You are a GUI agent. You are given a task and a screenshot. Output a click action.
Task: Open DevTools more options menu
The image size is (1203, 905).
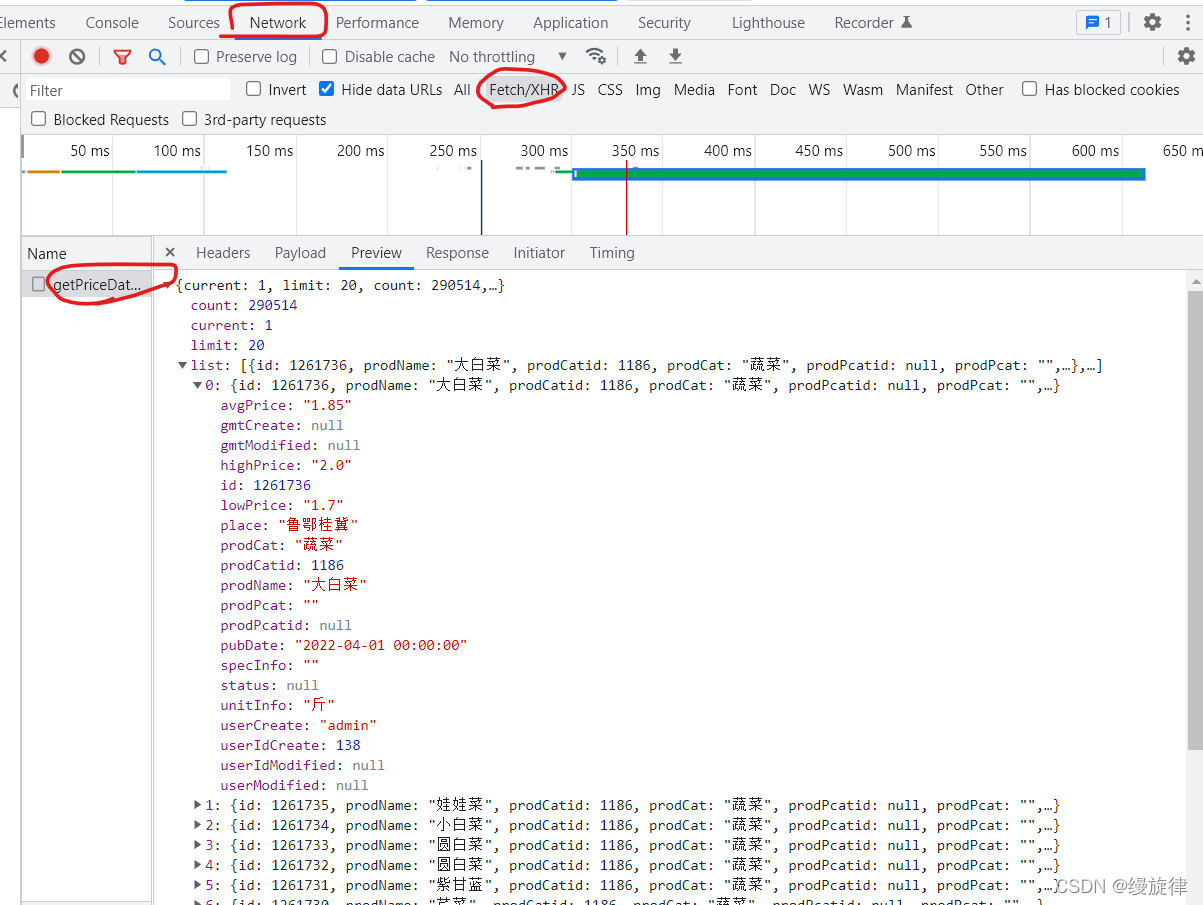pyautogui.click(x=1187, y=22)
